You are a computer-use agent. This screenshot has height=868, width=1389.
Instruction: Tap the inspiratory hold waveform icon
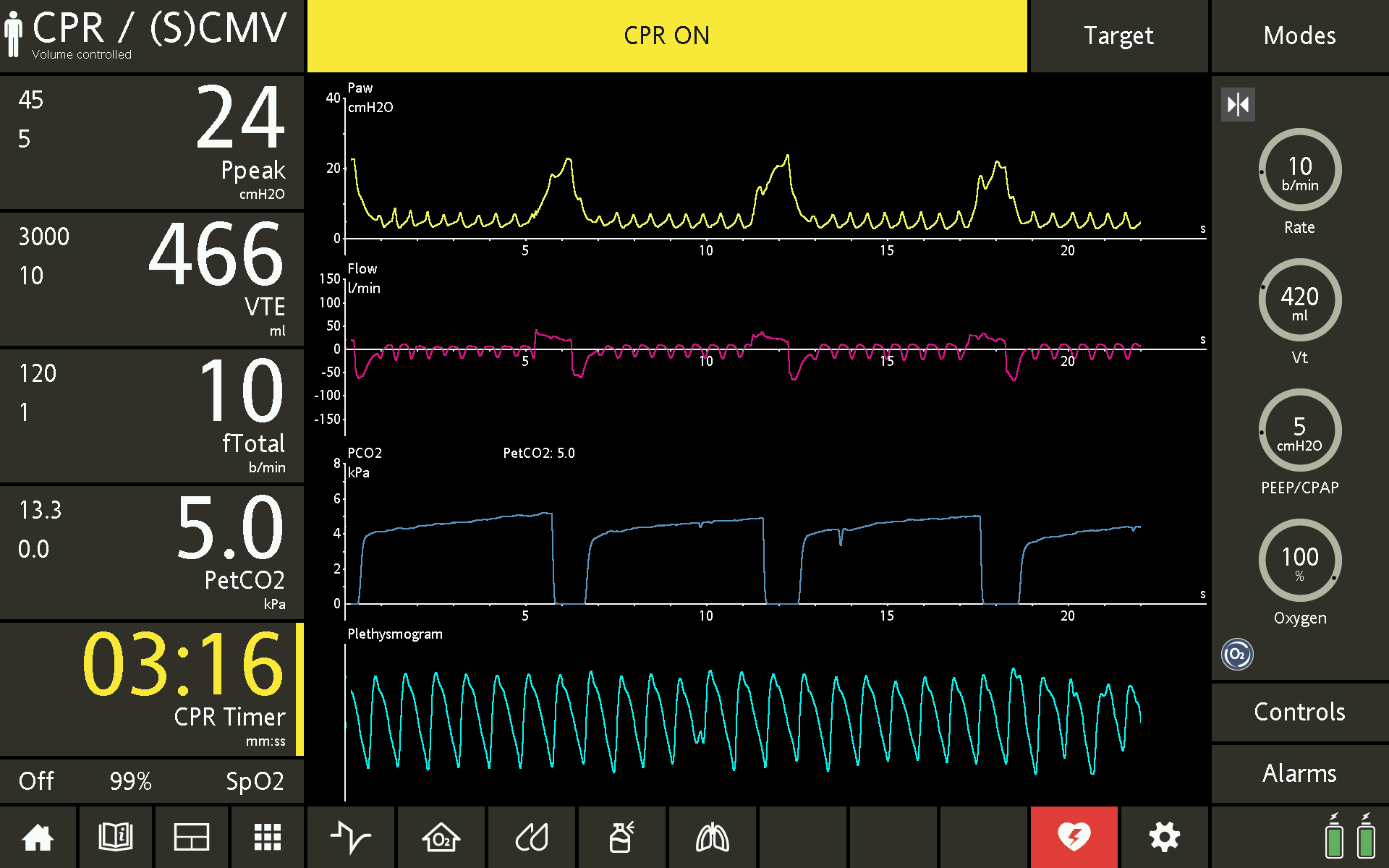click(x=351, y=838)
